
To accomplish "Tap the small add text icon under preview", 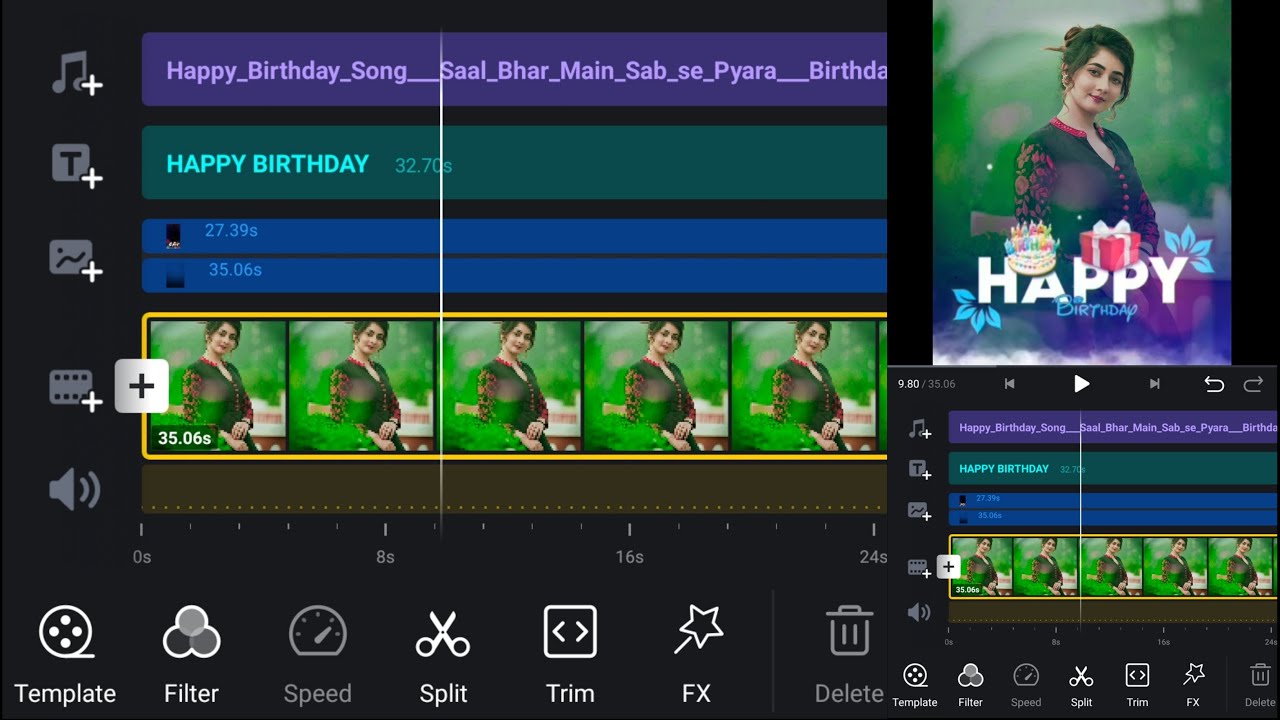I will pyautogui.click(x=919, y=469).
